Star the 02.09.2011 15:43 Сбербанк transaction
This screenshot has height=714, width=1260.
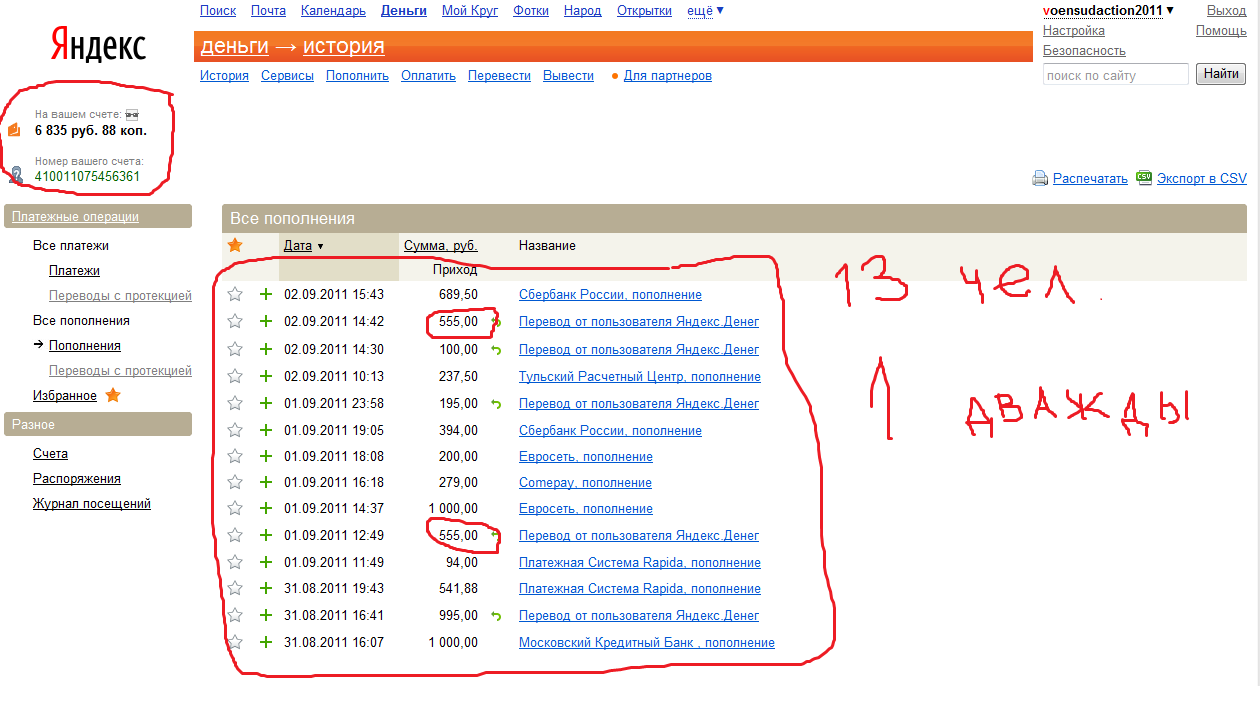[x=235, y=295]
